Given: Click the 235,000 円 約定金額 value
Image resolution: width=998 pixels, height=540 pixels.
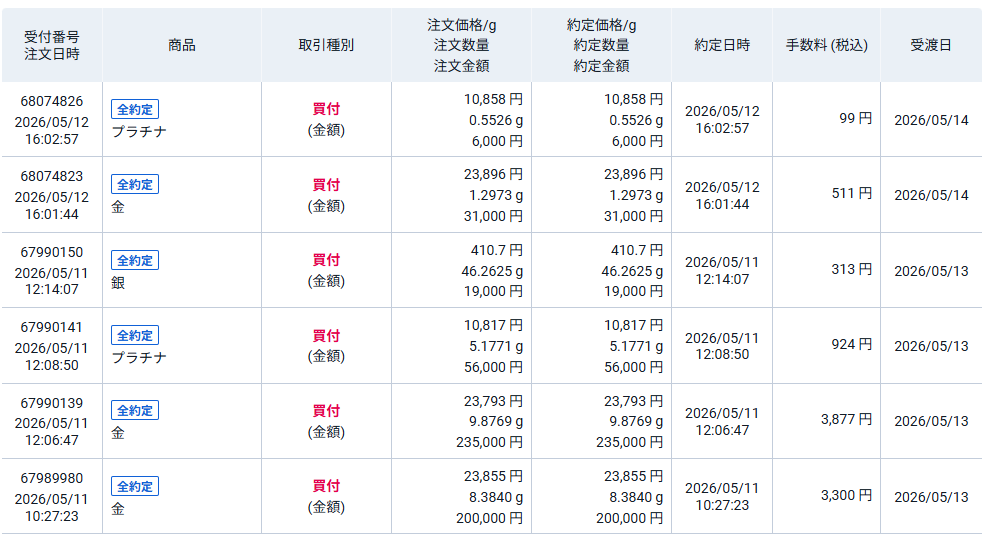Looking at the screenshot, I should click(629, 442).
